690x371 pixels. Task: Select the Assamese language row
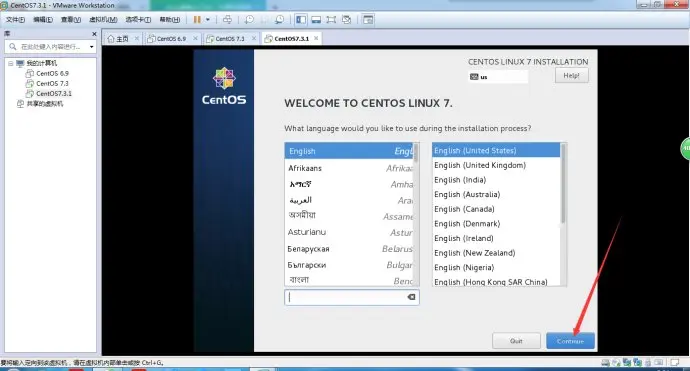[349, 216]
